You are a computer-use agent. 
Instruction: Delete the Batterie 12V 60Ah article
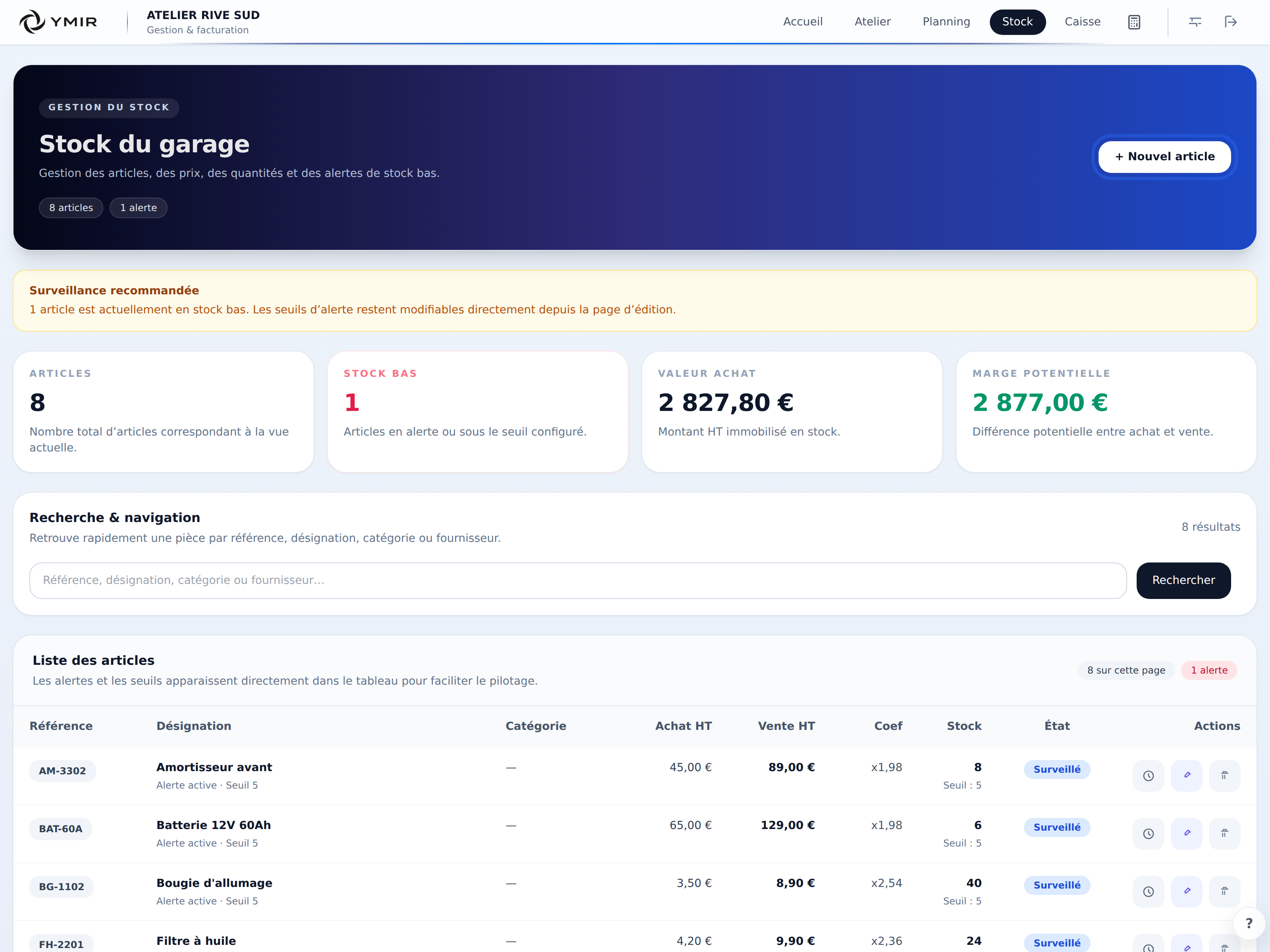pos(1225,834)
